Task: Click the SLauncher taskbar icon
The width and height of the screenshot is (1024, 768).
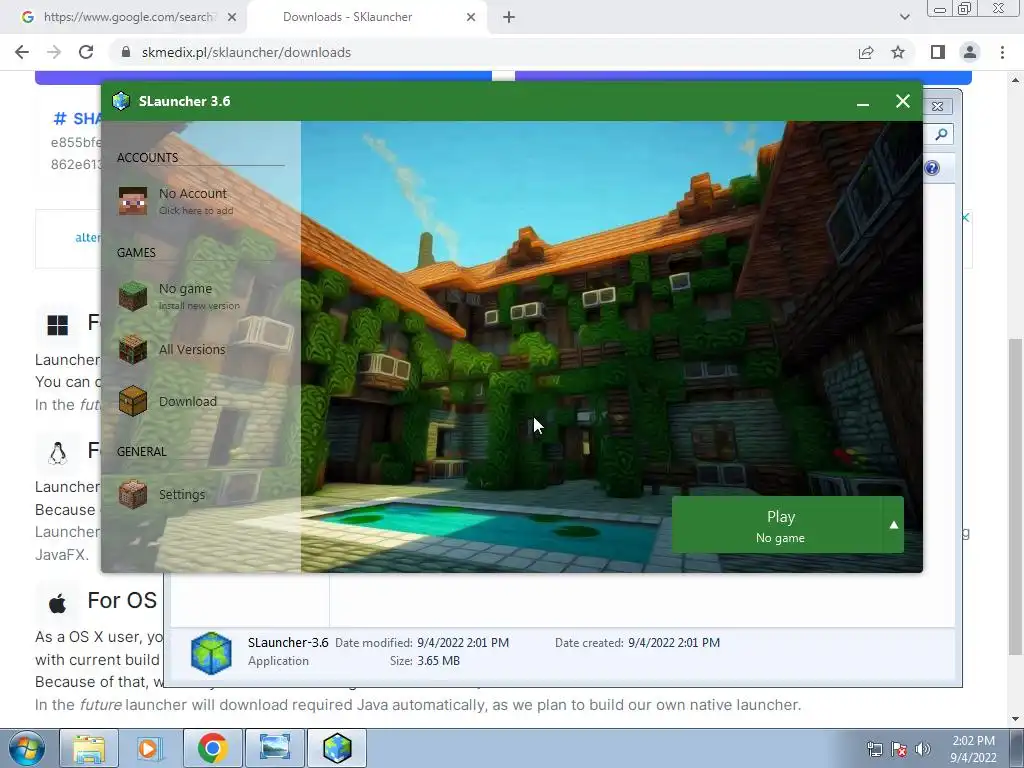Action: 337,748
